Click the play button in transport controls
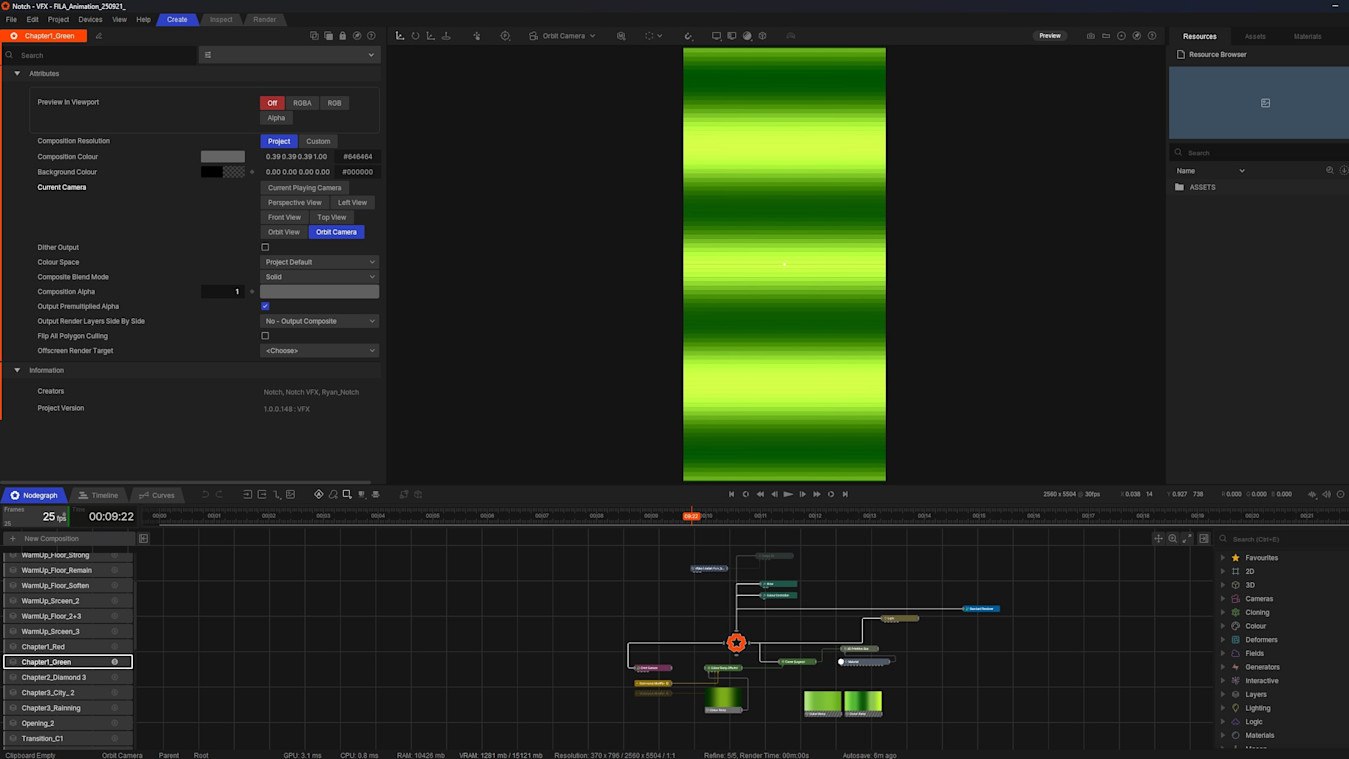Image resolution: width=1349 pixels, height=759 pixels. (788, 494)
